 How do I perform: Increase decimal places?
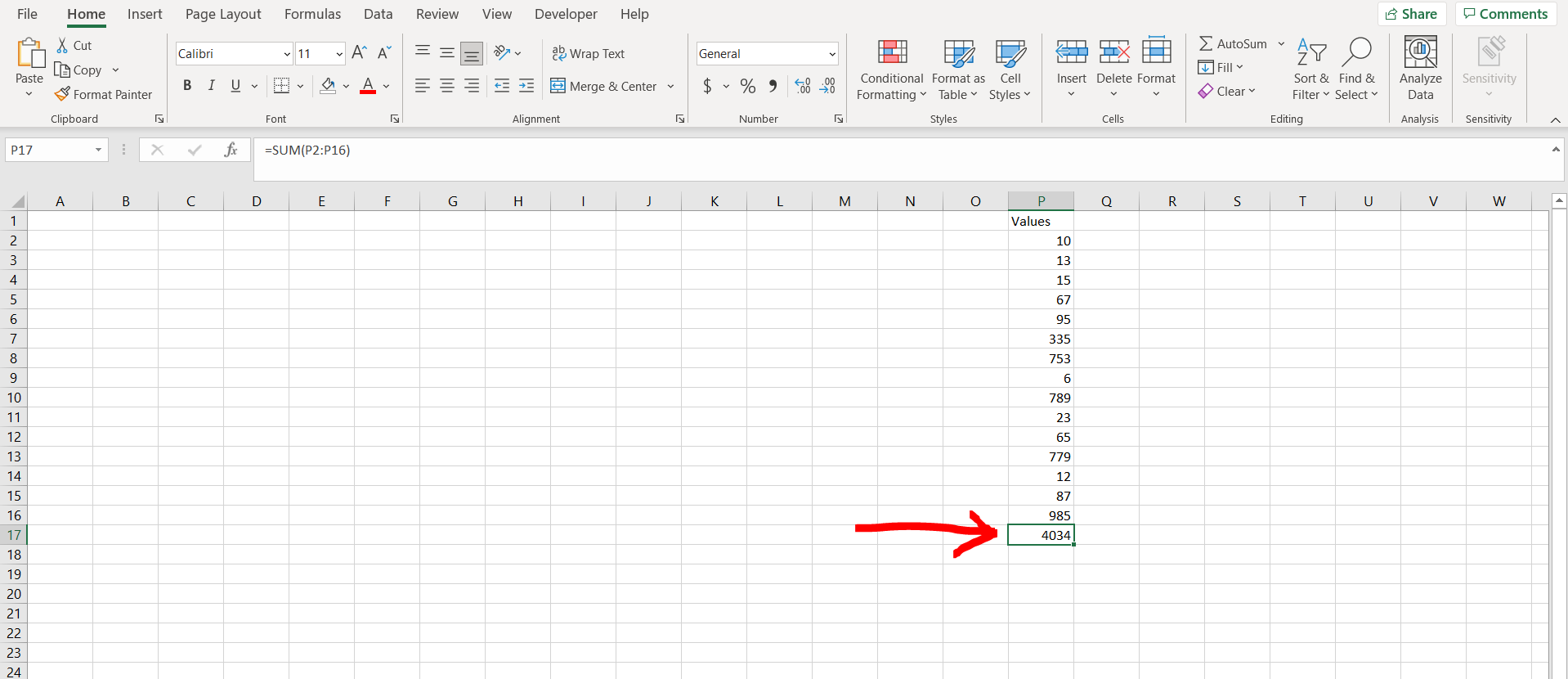coord(803,86)
